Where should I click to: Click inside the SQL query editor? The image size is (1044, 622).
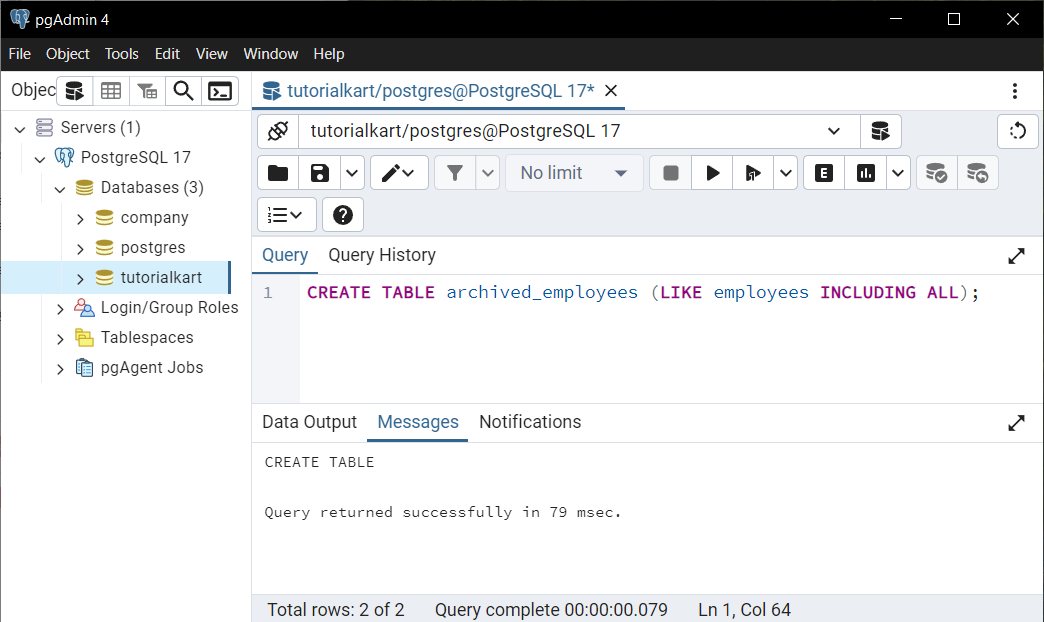point(660,340)
